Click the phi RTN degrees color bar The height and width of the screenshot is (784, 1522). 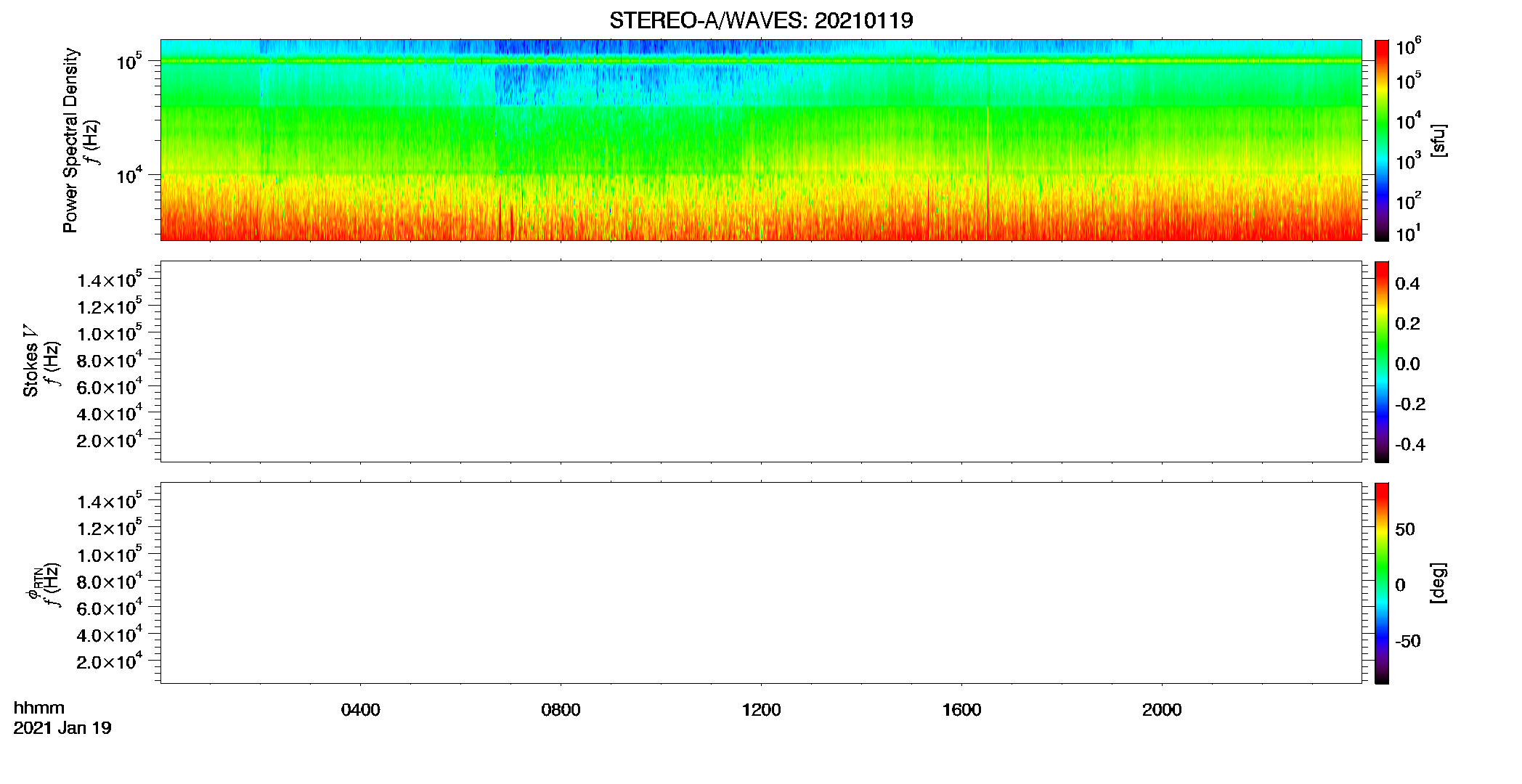click(x=1381, y=583)
